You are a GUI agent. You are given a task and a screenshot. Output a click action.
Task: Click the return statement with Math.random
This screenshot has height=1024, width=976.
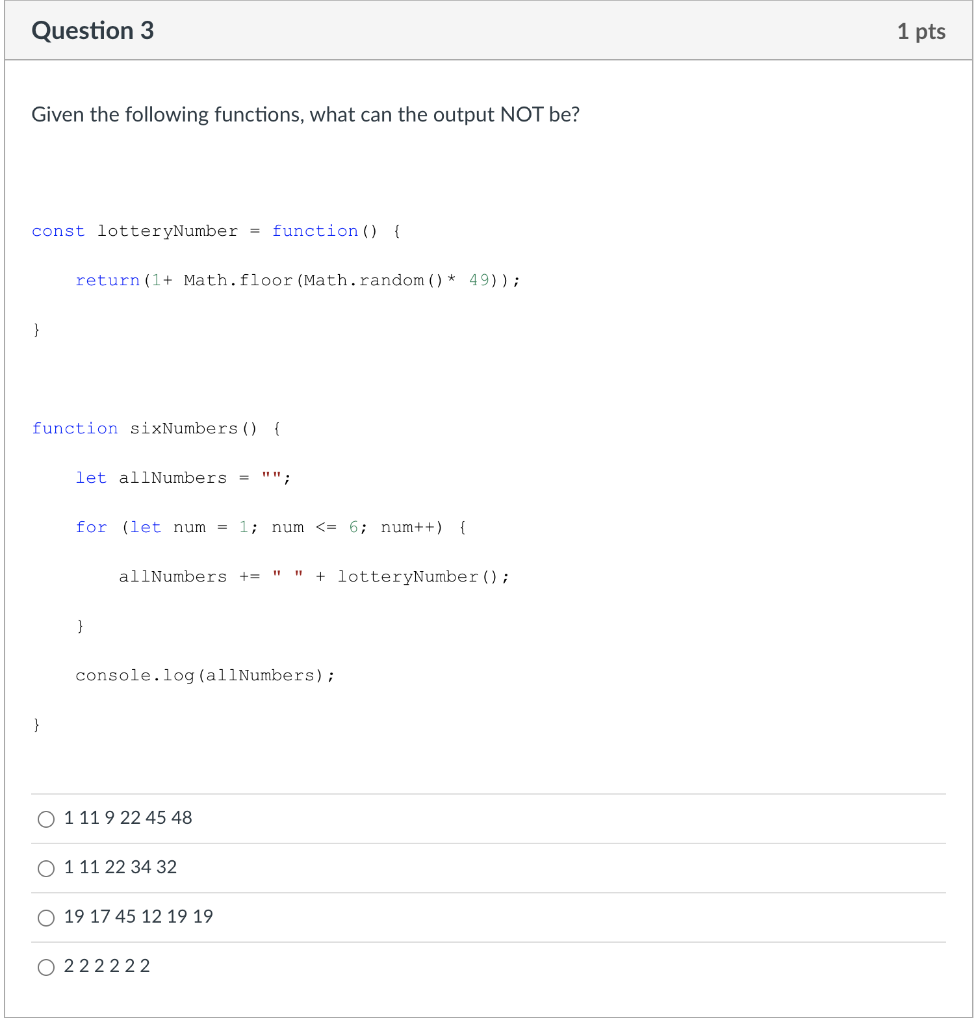click(x=297, y=280)
